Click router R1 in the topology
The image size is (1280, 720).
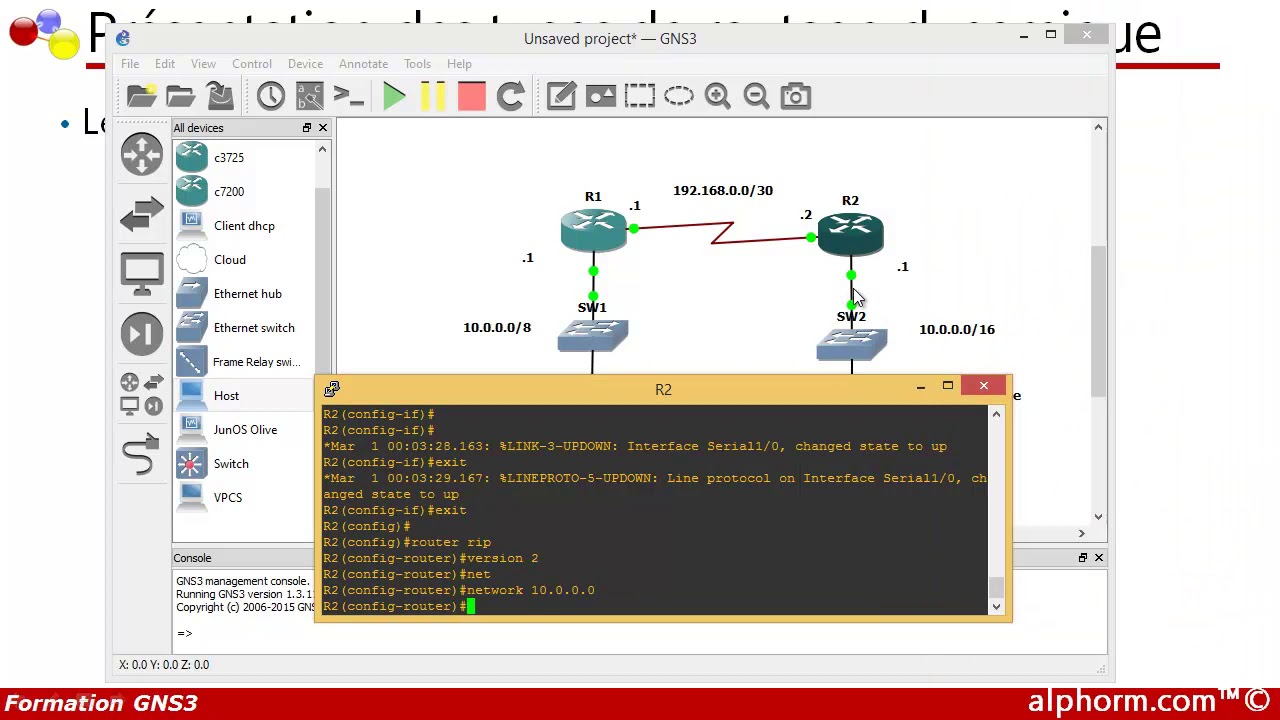pos(594,230)
